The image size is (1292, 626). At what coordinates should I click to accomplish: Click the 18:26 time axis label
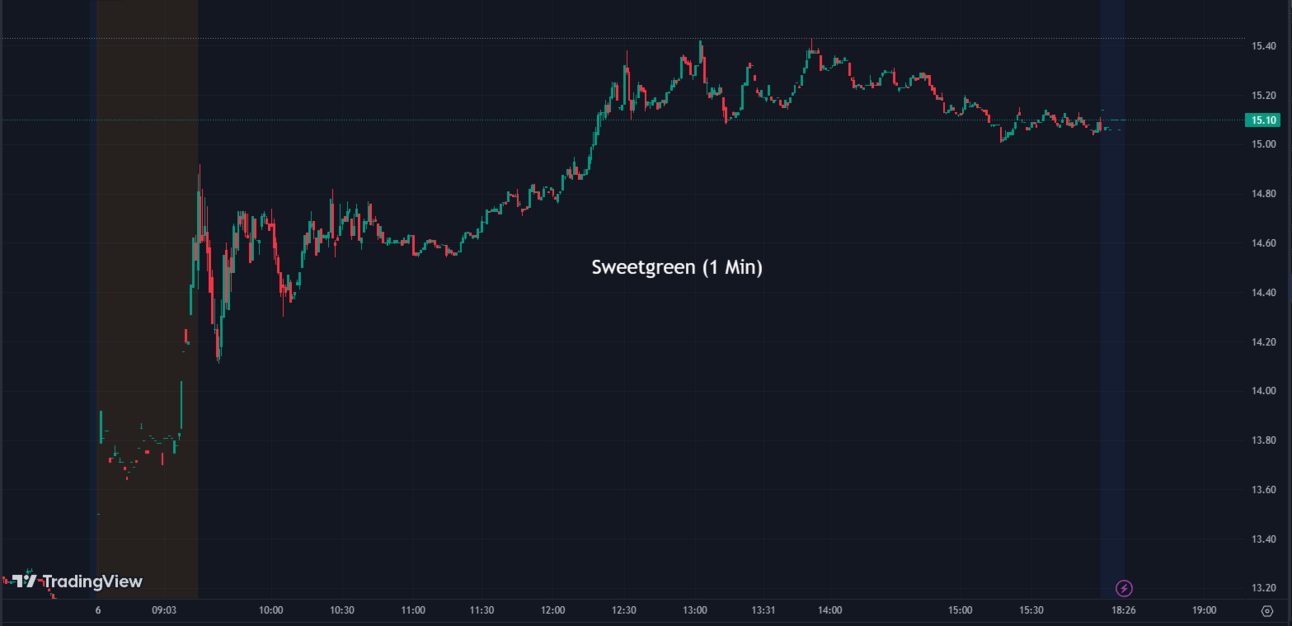click(x=1124, y=610)
